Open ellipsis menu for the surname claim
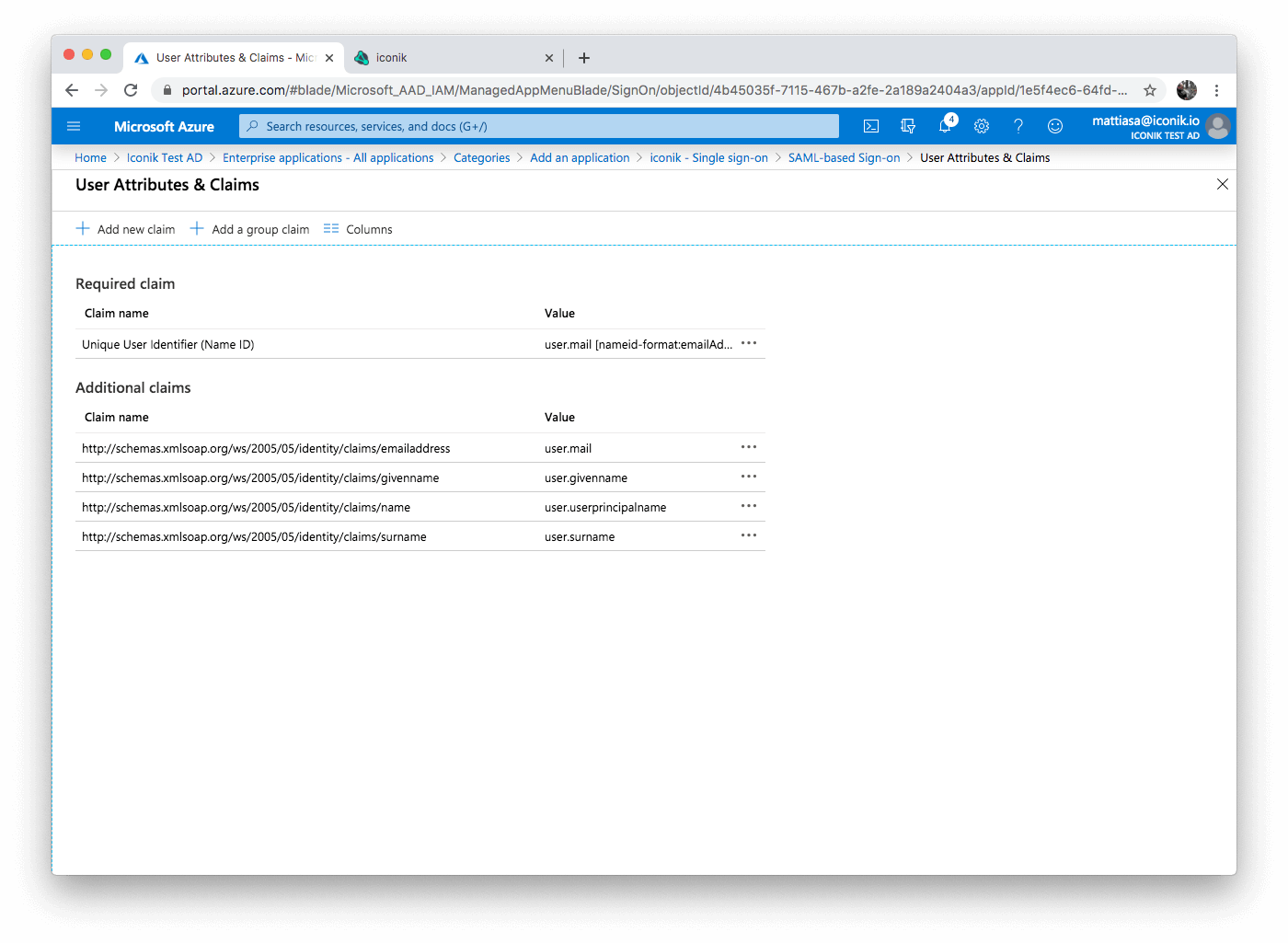 tap(748, 535)
